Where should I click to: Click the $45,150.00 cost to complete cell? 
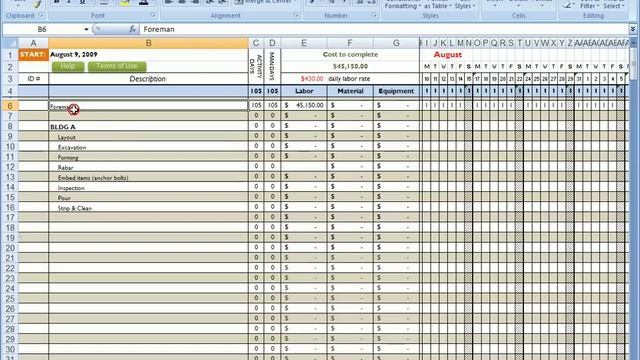(350, 66)
